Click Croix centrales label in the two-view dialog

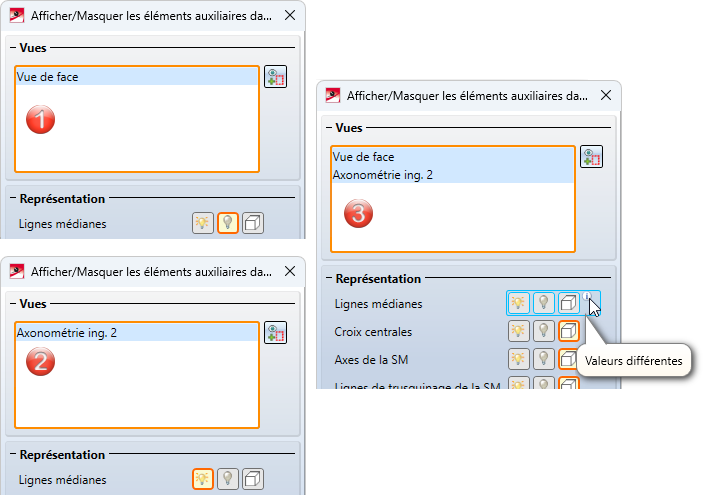pos(373,332)
